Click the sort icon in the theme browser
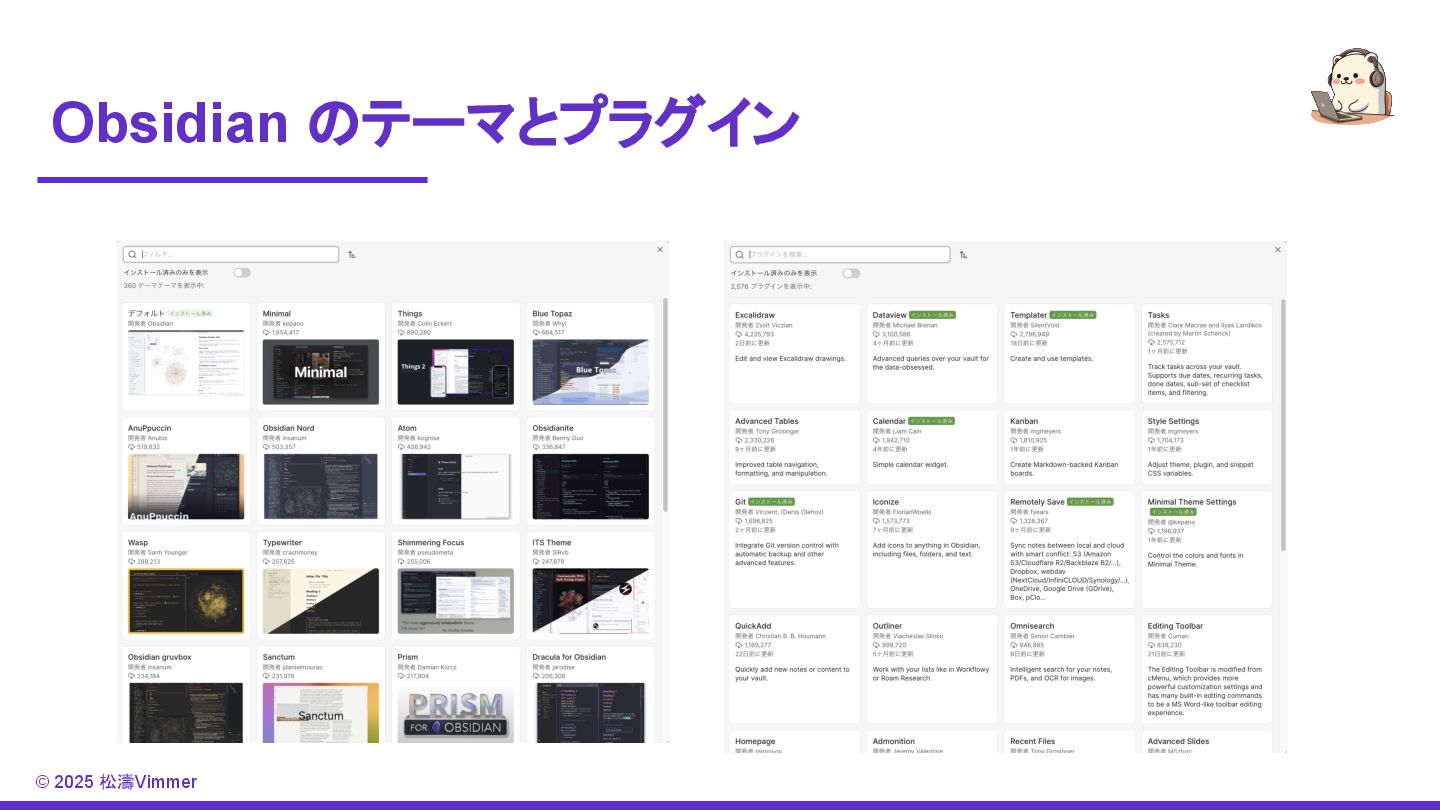The image size is (1440, 810). [352, 255]
